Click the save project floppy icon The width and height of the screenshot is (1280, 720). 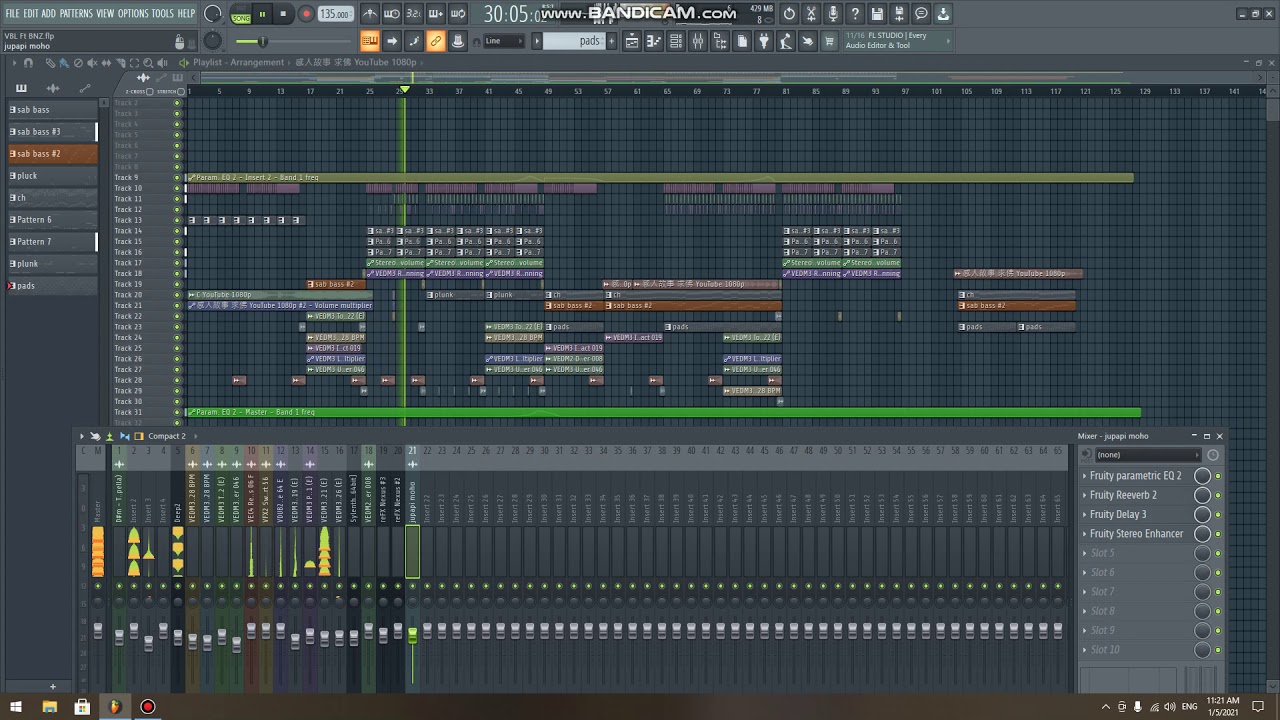point(876,14)
